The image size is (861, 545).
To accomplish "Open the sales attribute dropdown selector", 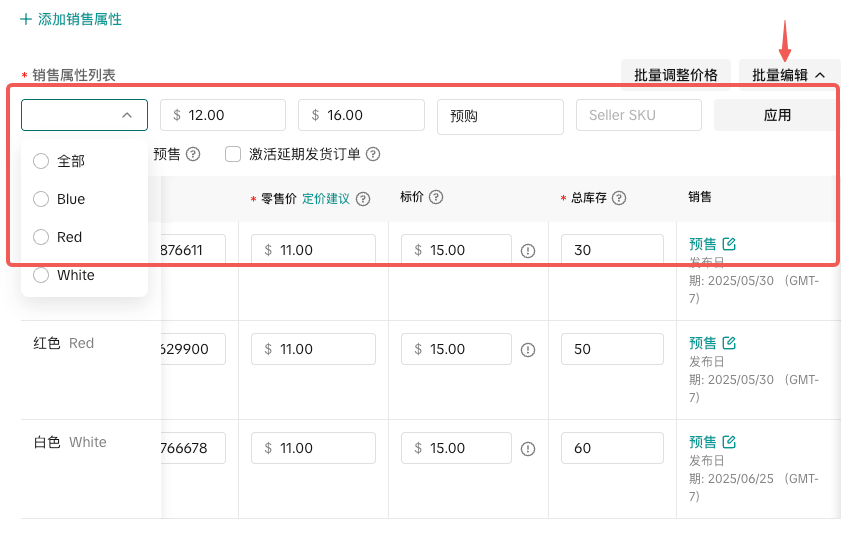I will (84, 115).
